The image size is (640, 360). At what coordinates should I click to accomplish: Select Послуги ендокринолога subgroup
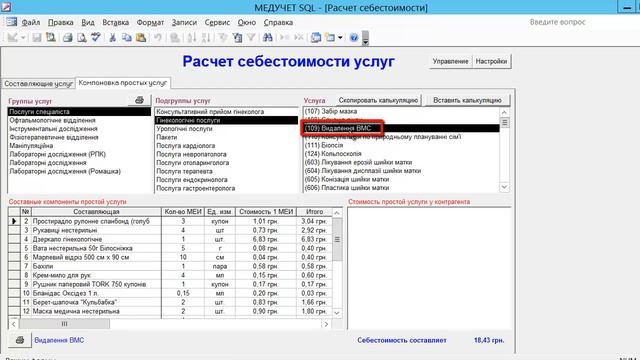227,180
